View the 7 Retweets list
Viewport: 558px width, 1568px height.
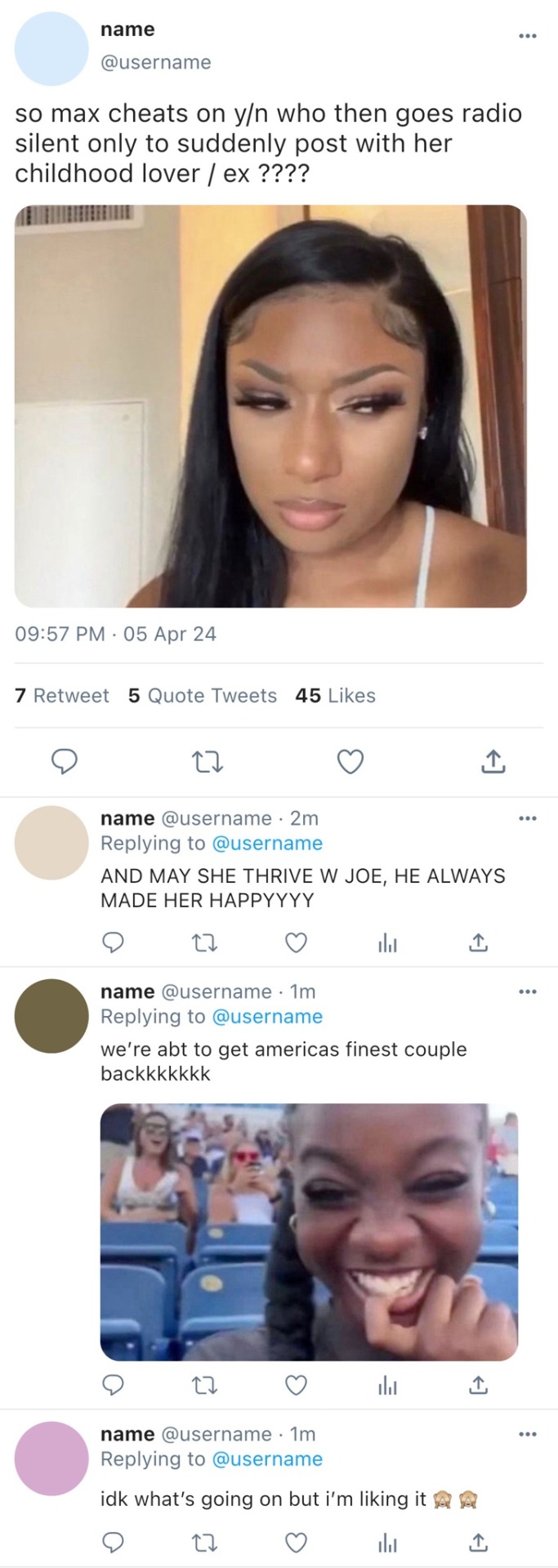click(x=62, y=696)
